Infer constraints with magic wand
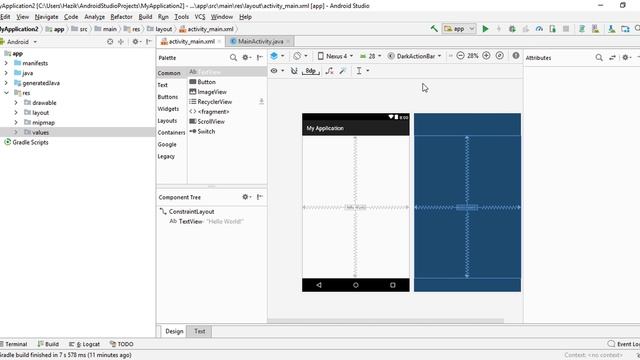 coord(343,71)
